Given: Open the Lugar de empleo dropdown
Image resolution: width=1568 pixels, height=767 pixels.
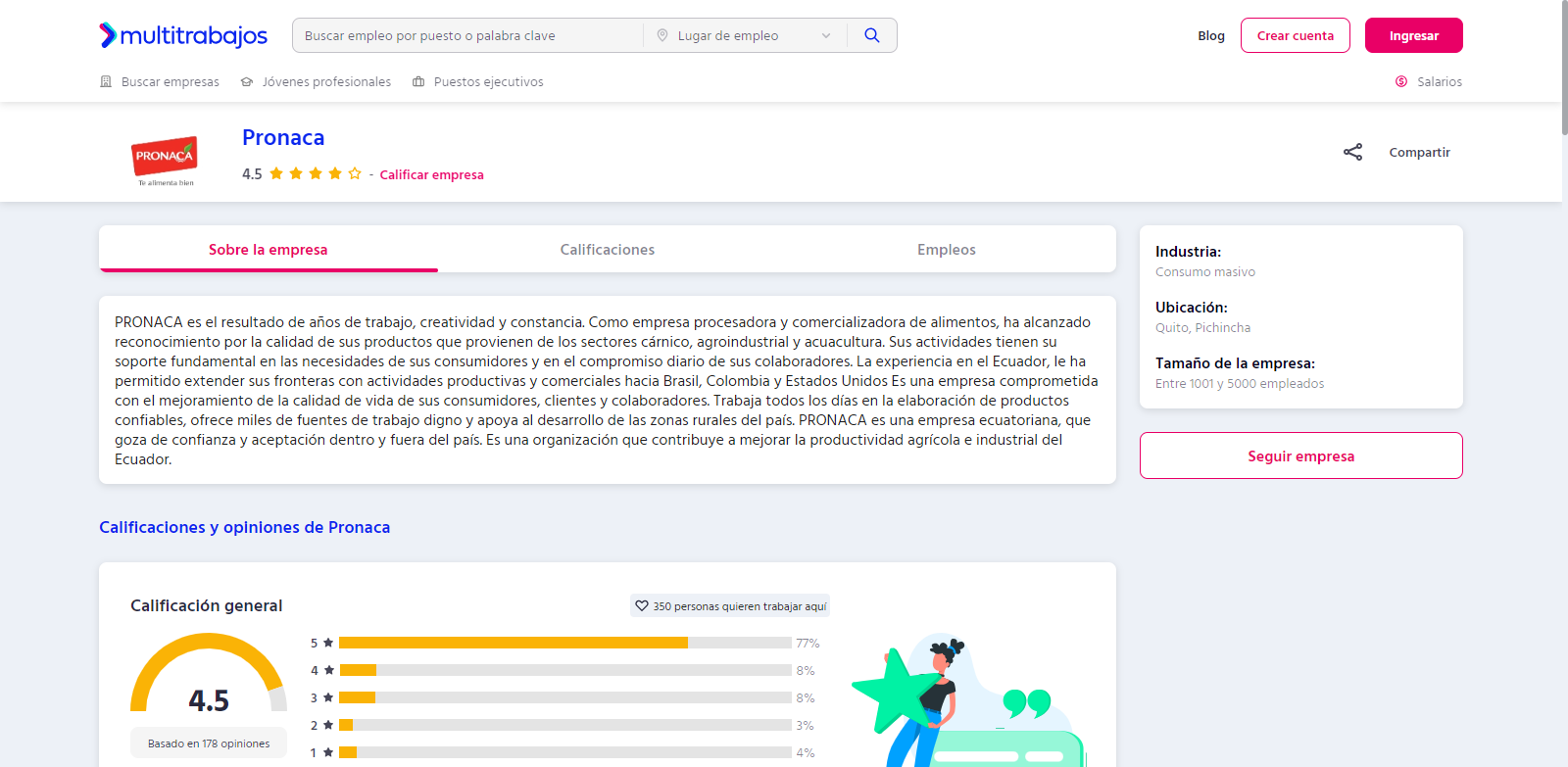Looking at the screenshot, I should click(745, 35).
